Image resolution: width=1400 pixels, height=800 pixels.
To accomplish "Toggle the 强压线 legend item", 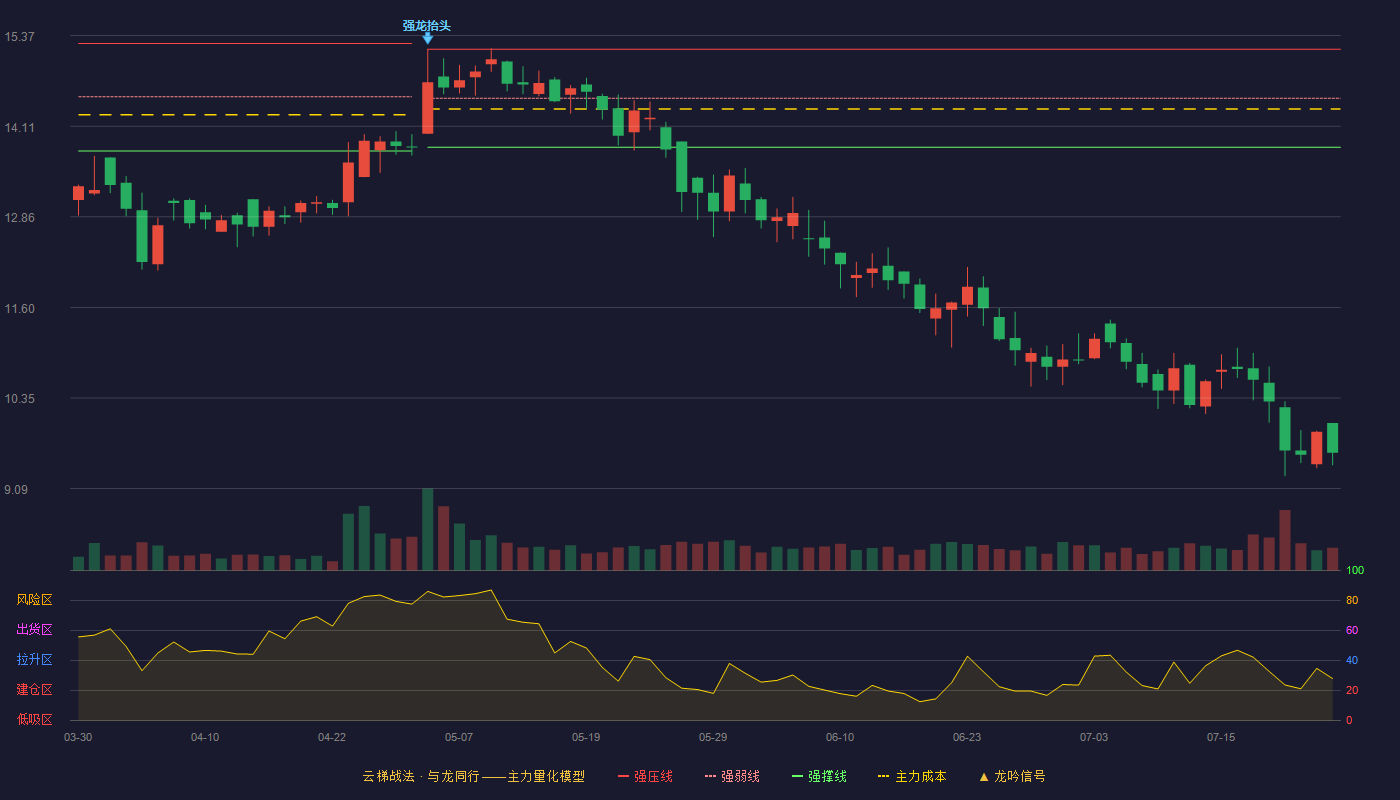I will click(x=645, y=776).
